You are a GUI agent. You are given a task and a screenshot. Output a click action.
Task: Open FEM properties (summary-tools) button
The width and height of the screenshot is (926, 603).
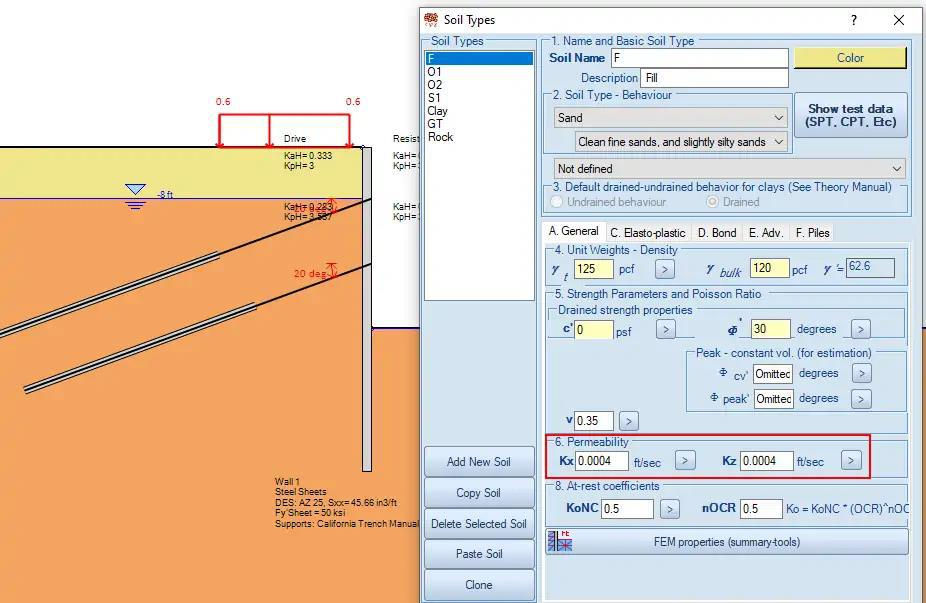pyautogui.click(x=727, y=542)
